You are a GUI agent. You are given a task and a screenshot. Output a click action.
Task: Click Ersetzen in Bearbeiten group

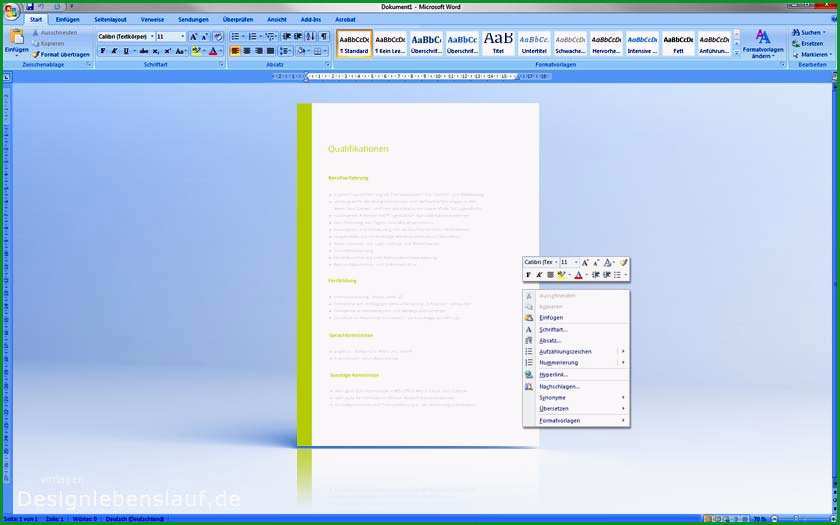point(808,43)
